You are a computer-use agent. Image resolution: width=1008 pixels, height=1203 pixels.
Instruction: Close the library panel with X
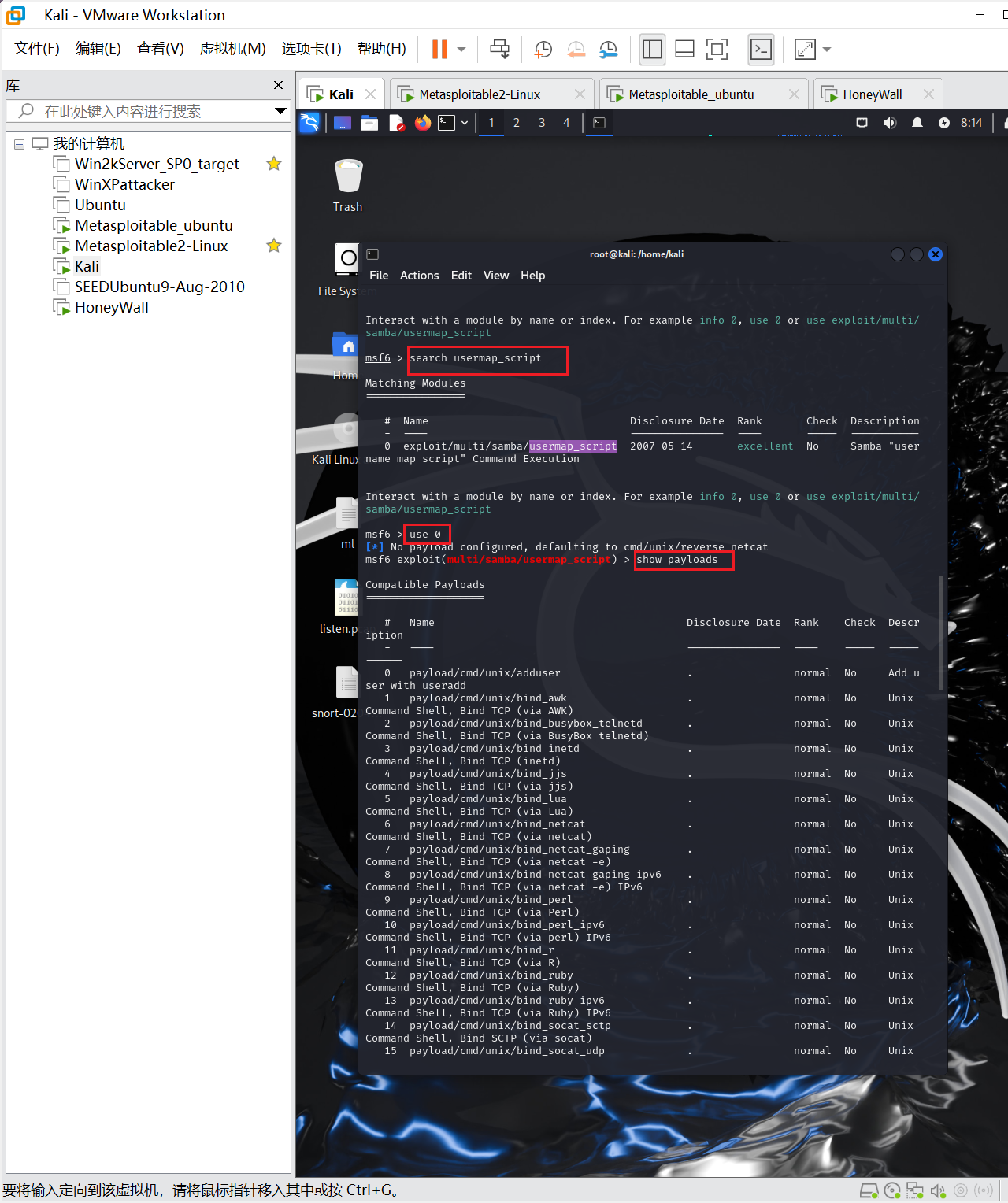(x=278, y=85)
